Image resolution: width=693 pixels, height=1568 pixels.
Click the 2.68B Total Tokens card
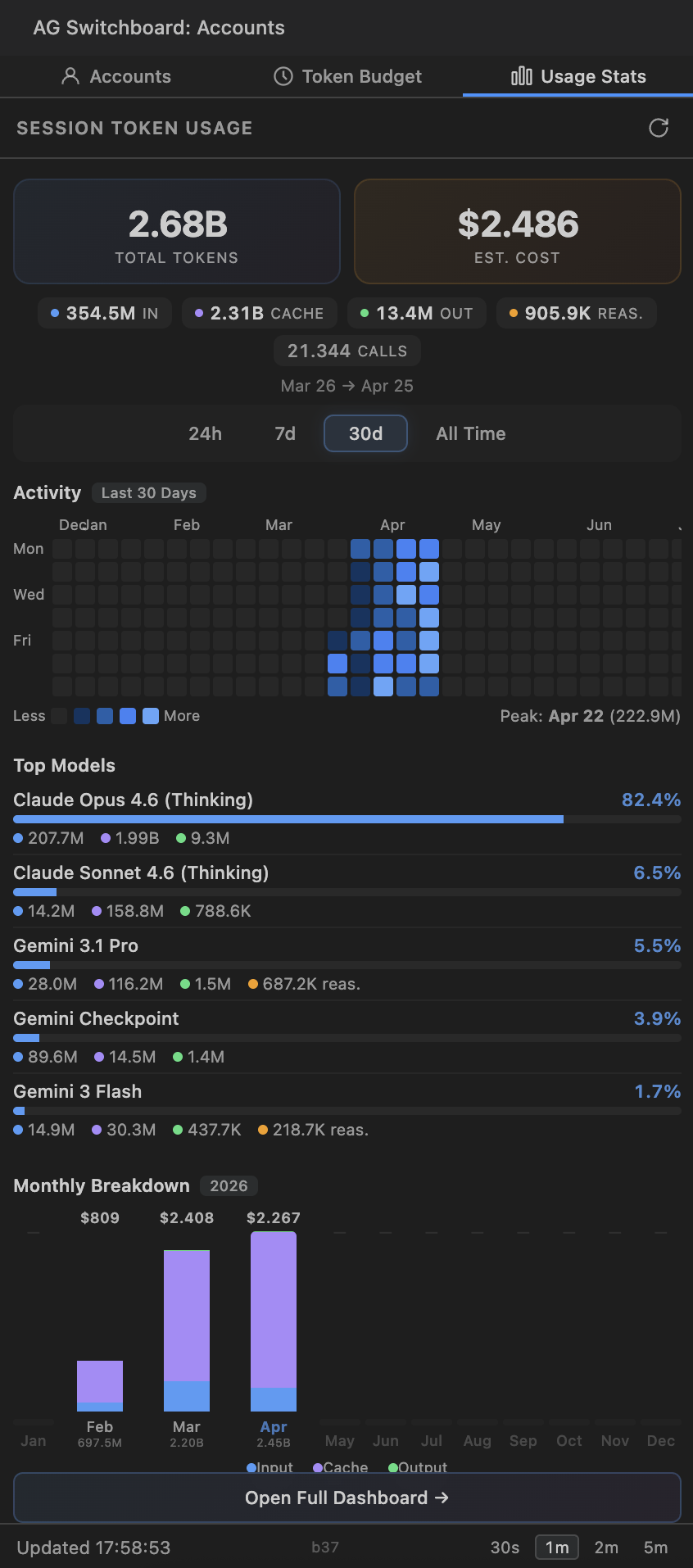pyautogui.click(x=177, y=231)
